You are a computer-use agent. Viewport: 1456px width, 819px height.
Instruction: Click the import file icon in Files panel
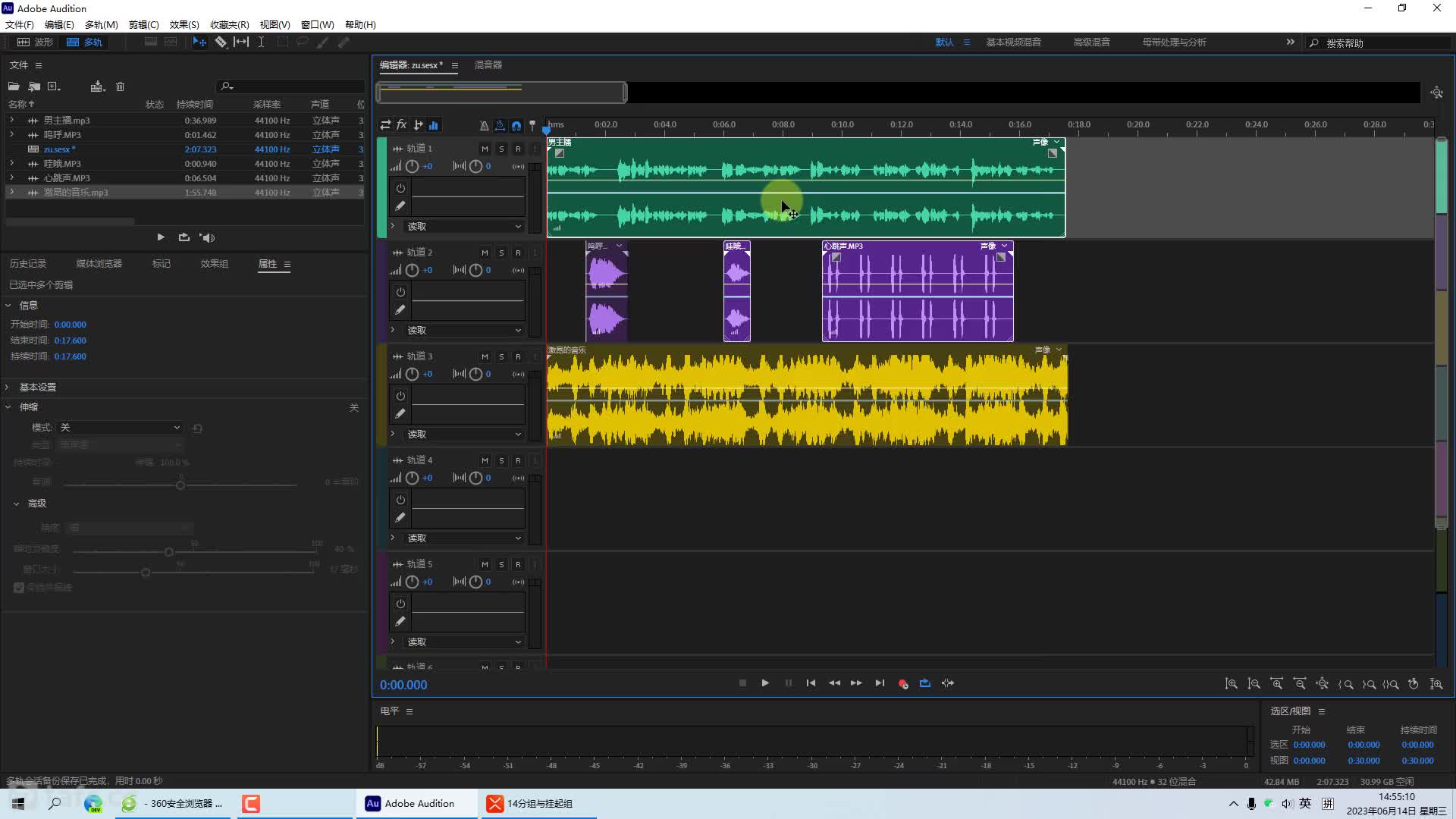(34, 86)
